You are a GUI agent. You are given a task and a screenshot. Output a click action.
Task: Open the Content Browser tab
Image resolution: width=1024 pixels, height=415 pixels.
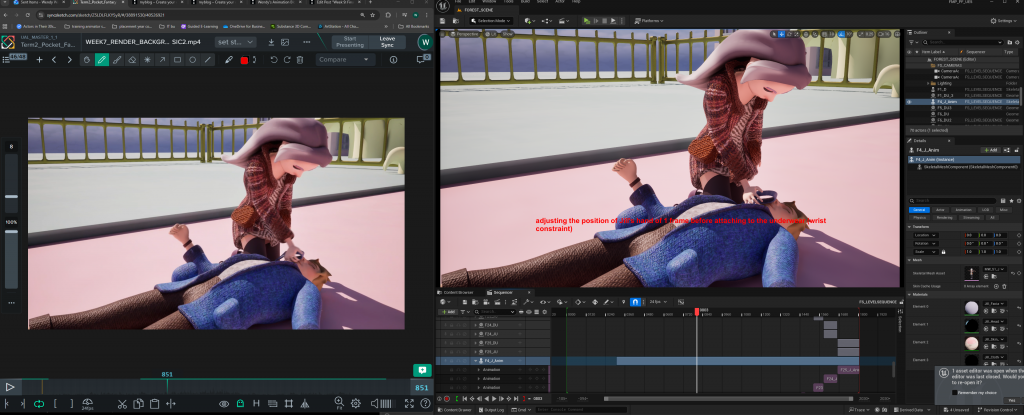click(459, 292)
